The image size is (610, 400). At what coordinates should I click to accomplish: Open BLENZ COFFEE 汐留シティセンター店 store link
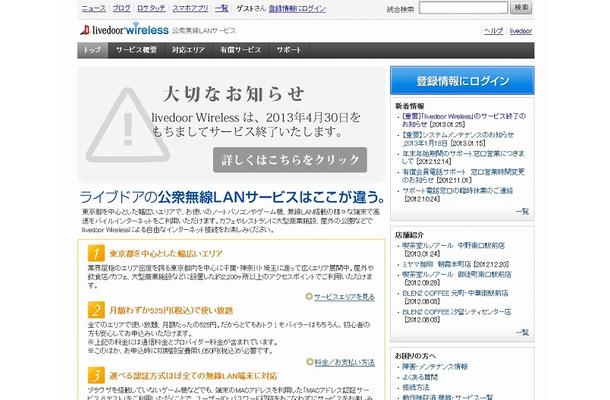pyautogui.click(x=457, y=312)
